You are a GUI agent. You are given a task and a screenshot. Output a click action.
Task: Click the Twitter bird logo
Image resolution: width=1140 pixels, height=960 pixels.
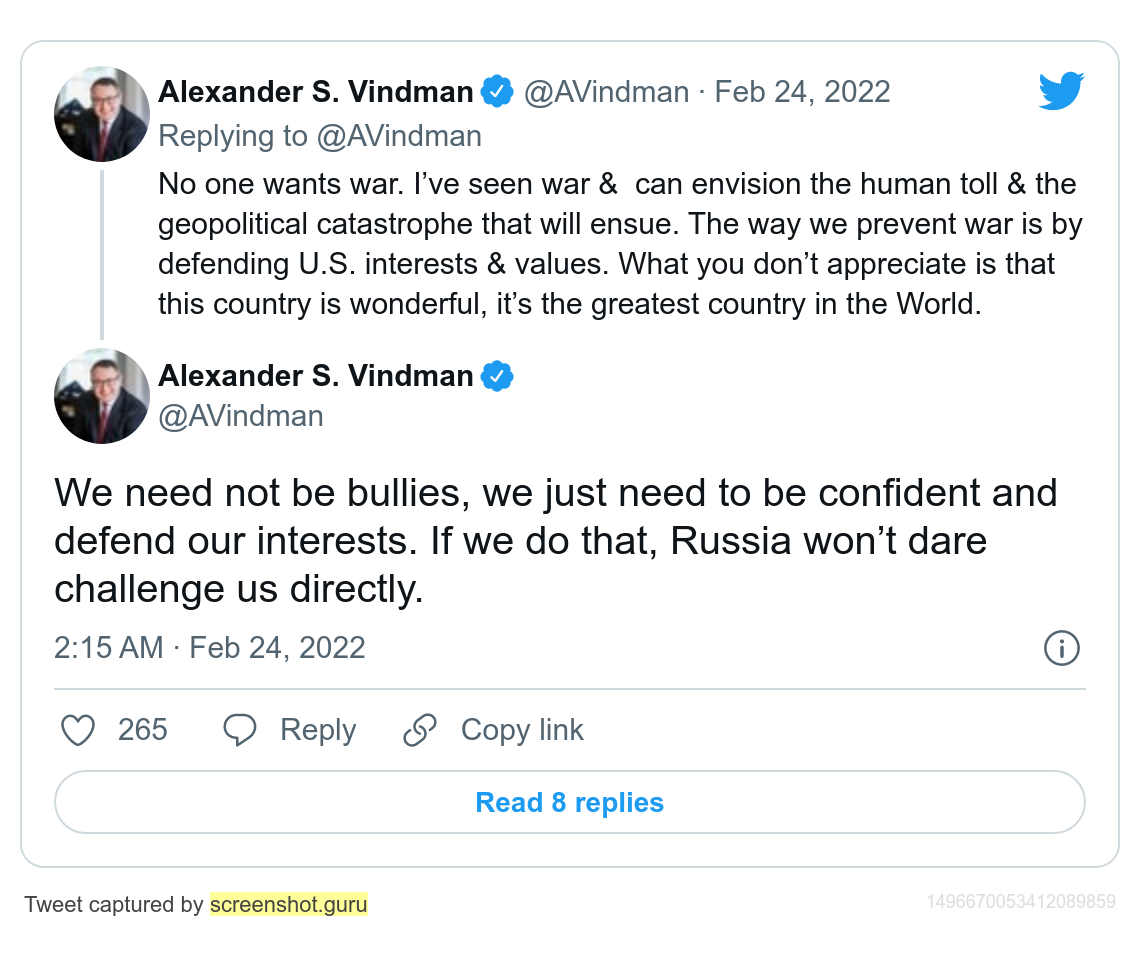coord(1061,91)
